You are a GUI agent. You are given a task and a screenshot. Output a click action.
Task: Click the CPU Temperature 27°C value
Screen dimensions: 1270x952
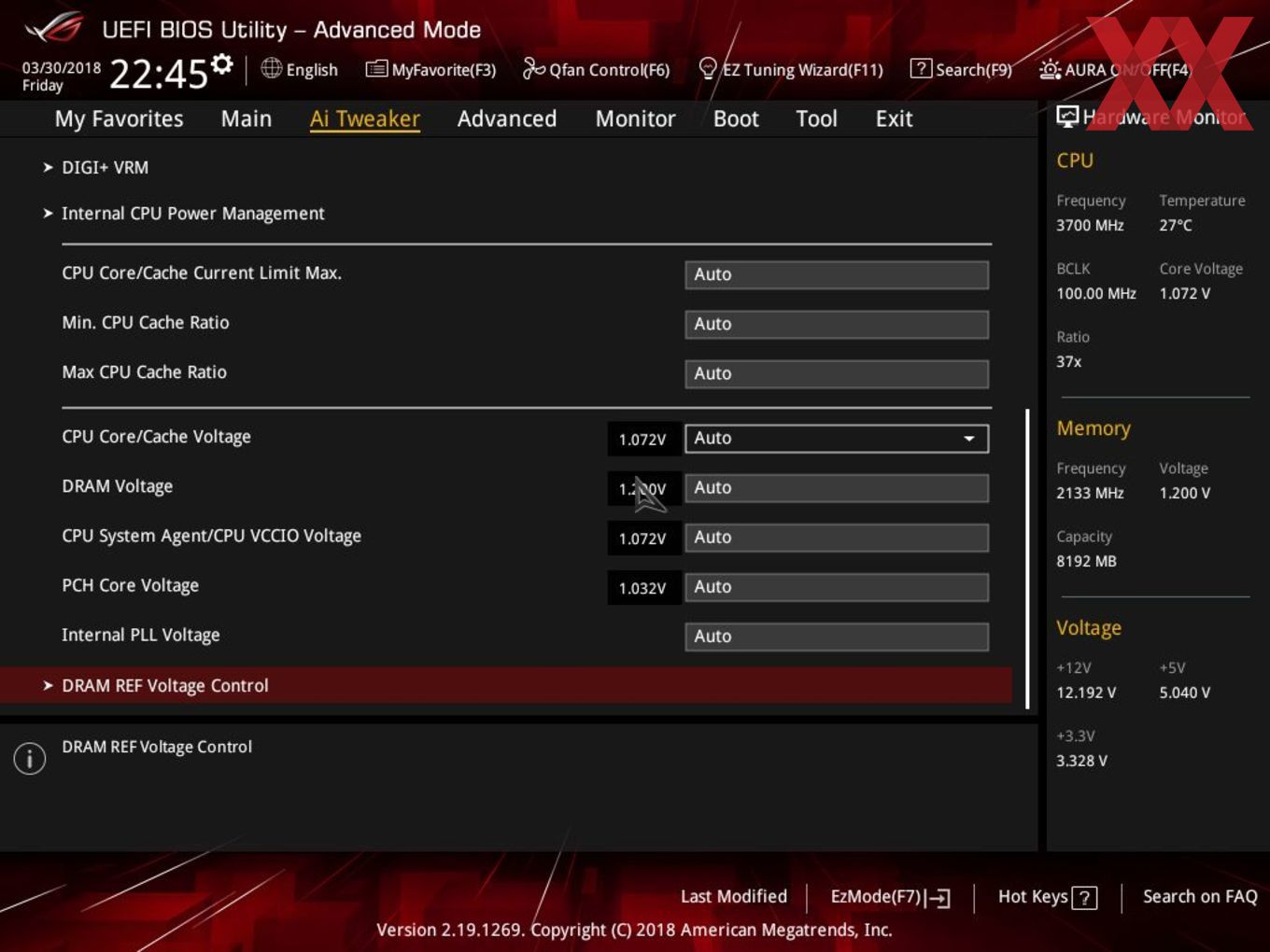click(x=1176, y=225)
